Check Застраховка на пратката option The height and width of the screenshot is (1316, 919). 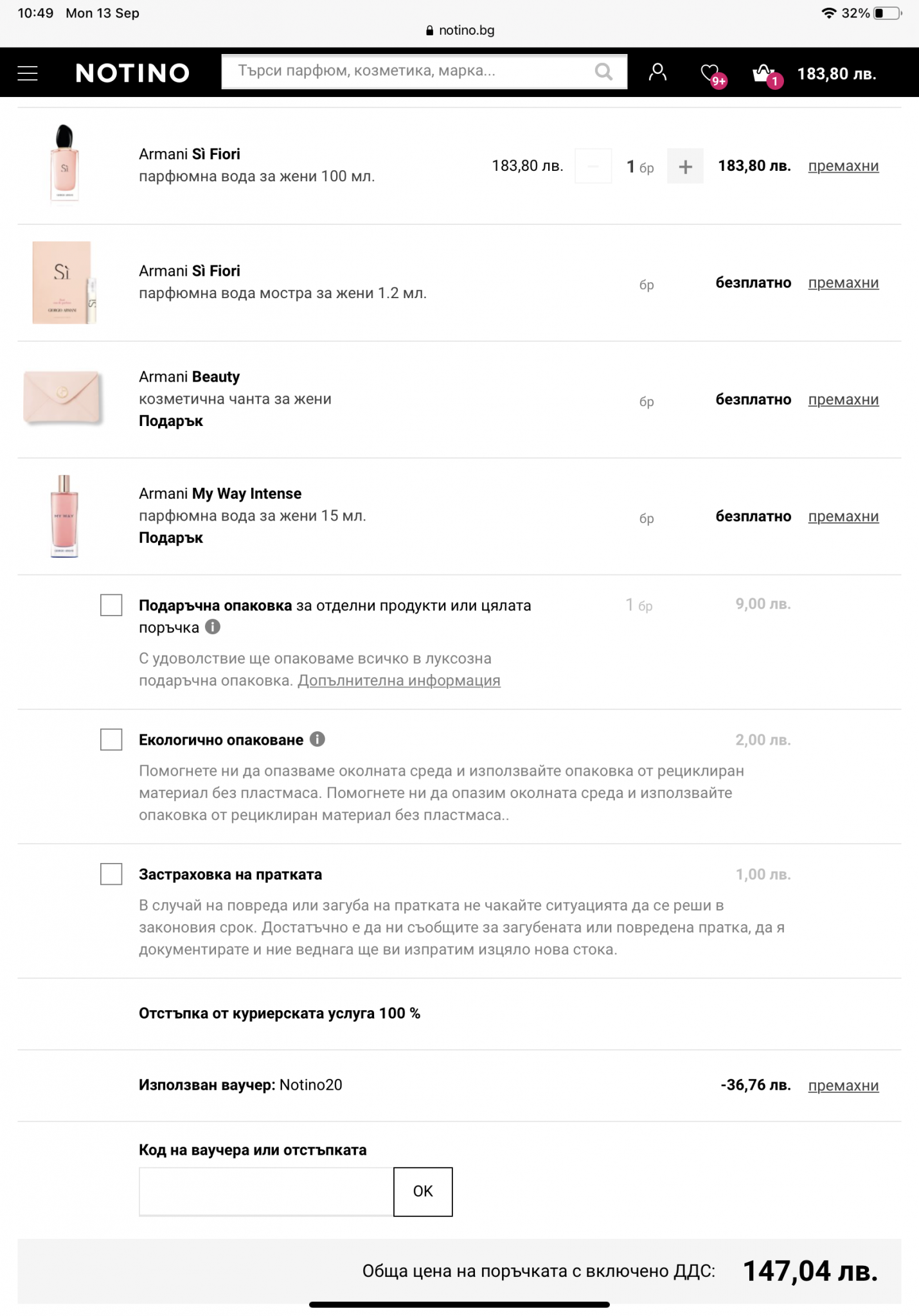tap(111, 874)
